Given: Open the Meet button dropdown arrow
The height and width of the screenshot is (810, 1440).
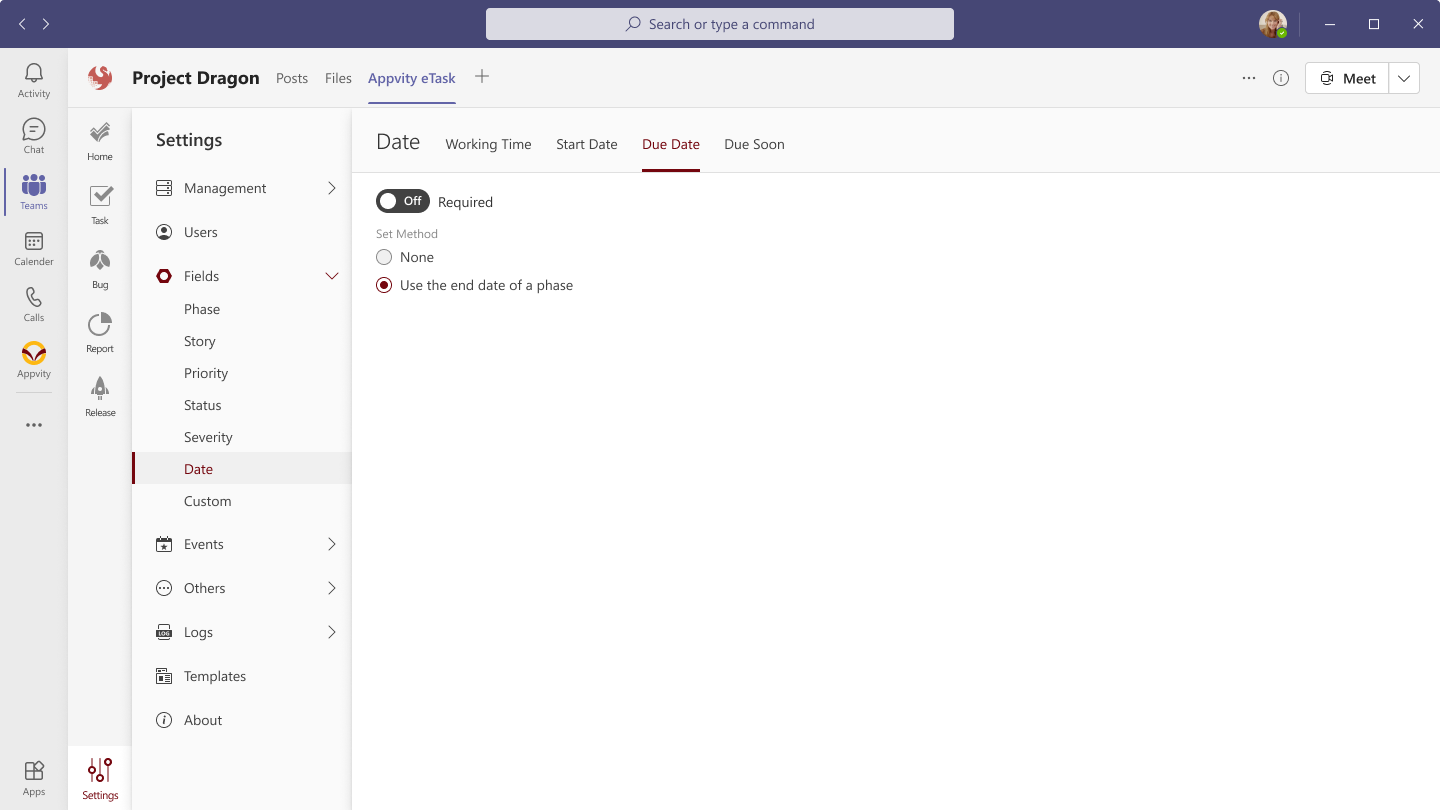Looking at the screenshot, I should (x=1404, y=78).
